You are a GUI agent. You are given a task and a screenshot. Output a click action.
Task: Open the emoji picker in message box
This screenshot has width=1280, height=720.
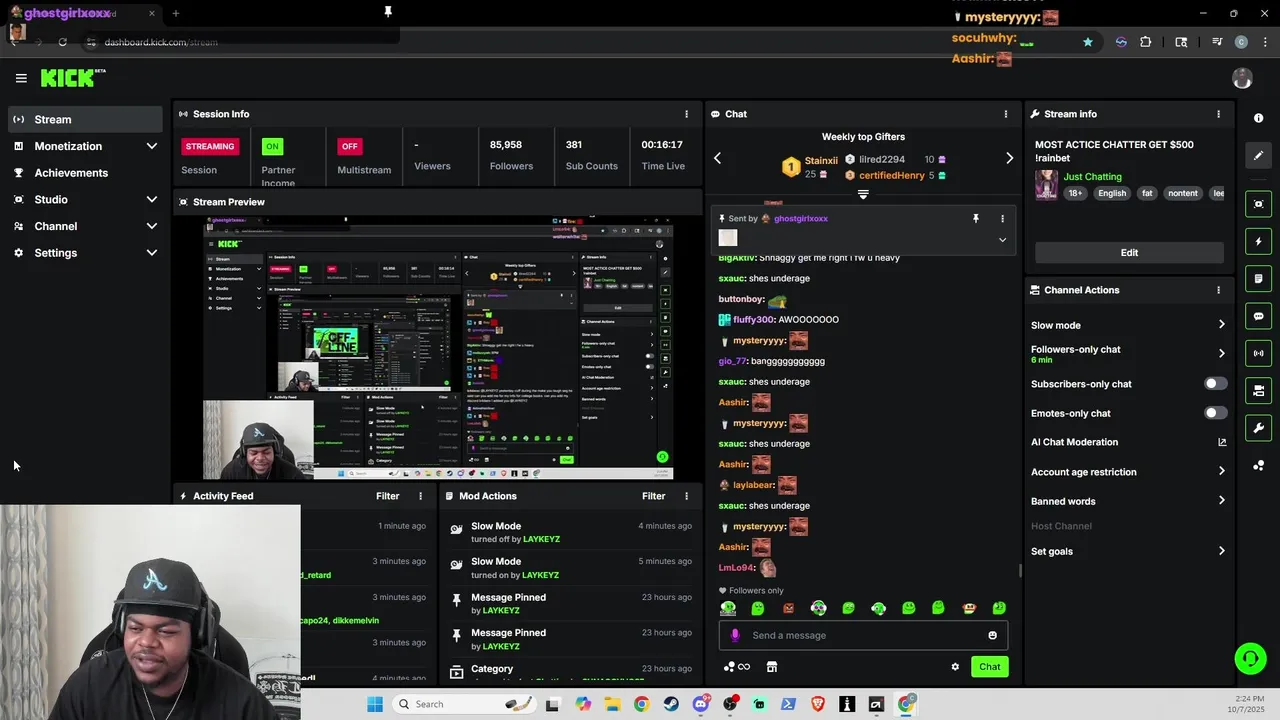(x=992, y=635)
